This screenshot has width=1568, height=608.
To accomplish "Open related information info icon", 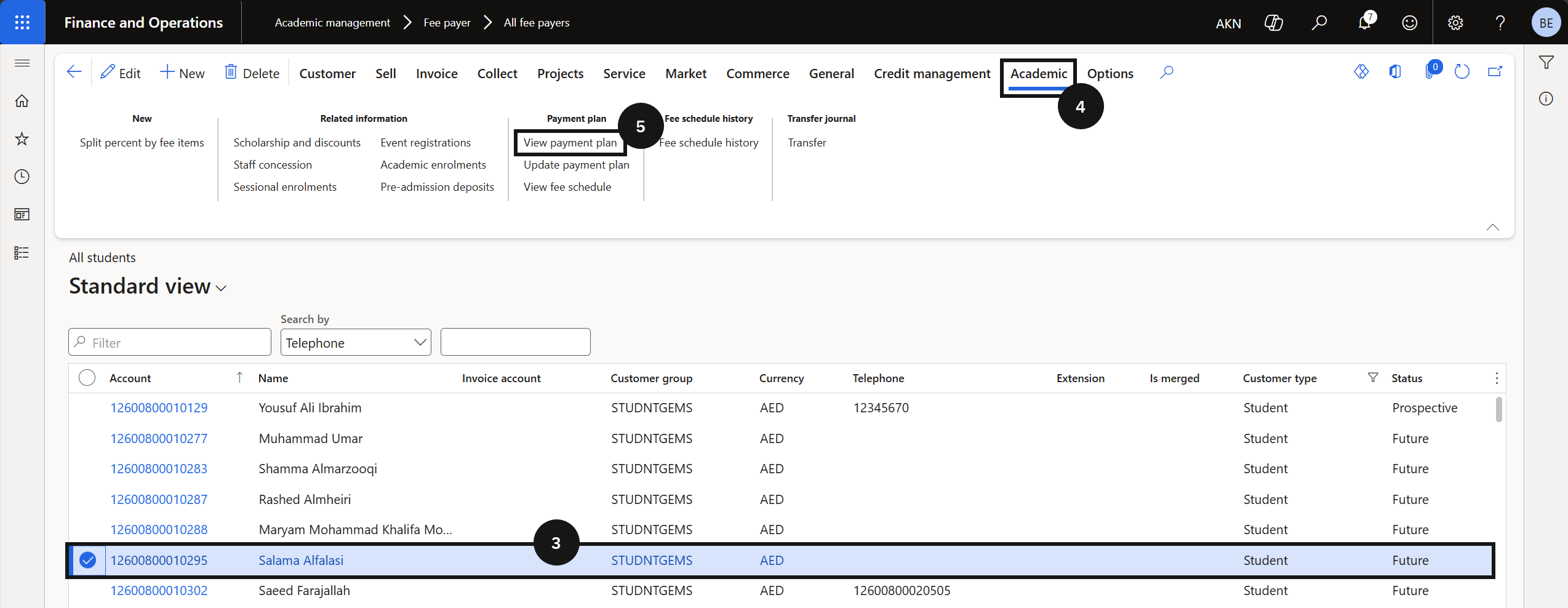I will [1546, 98].
